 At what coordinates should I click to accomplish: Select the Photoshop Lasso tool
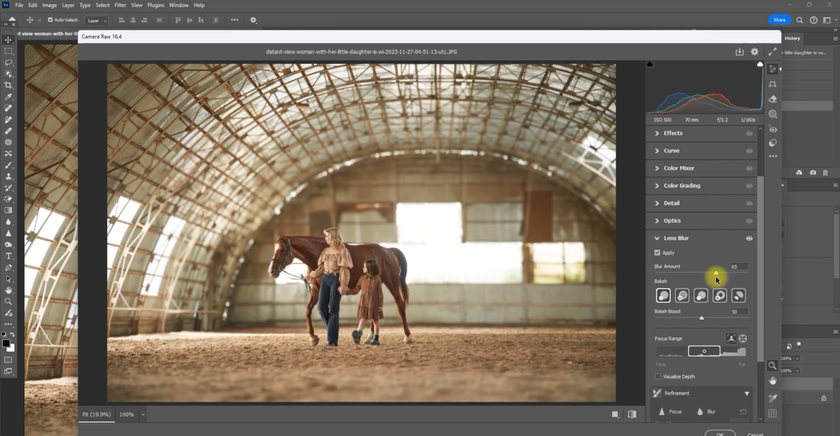click(9, 63)
